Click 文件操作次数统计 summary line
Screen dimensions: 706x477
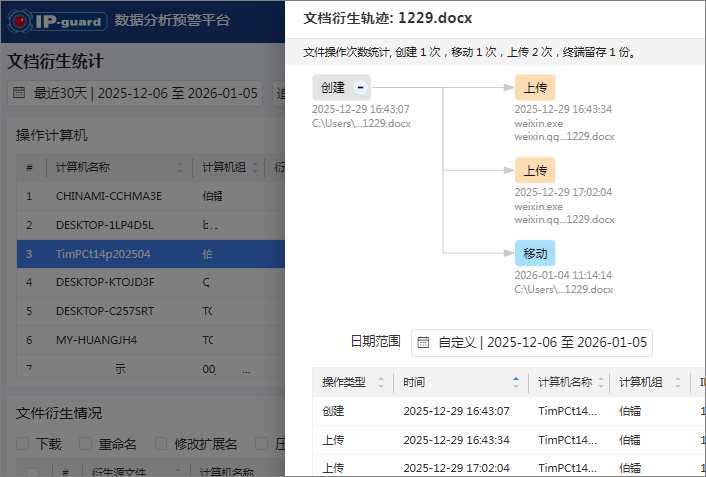(x=470, y=52)
